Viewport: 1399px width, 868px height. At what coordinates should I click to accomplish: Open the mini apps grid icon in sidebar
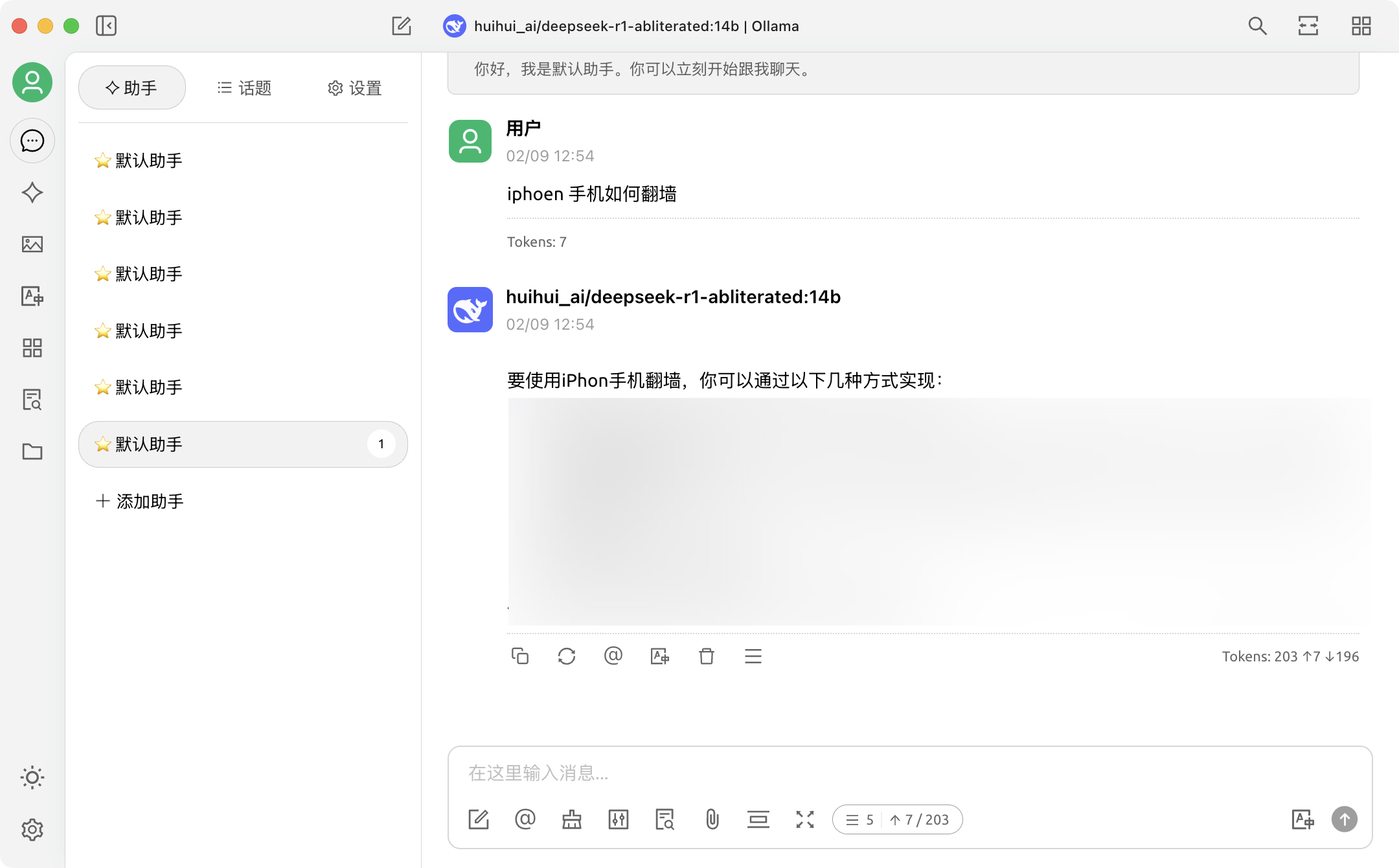(32, 348)
